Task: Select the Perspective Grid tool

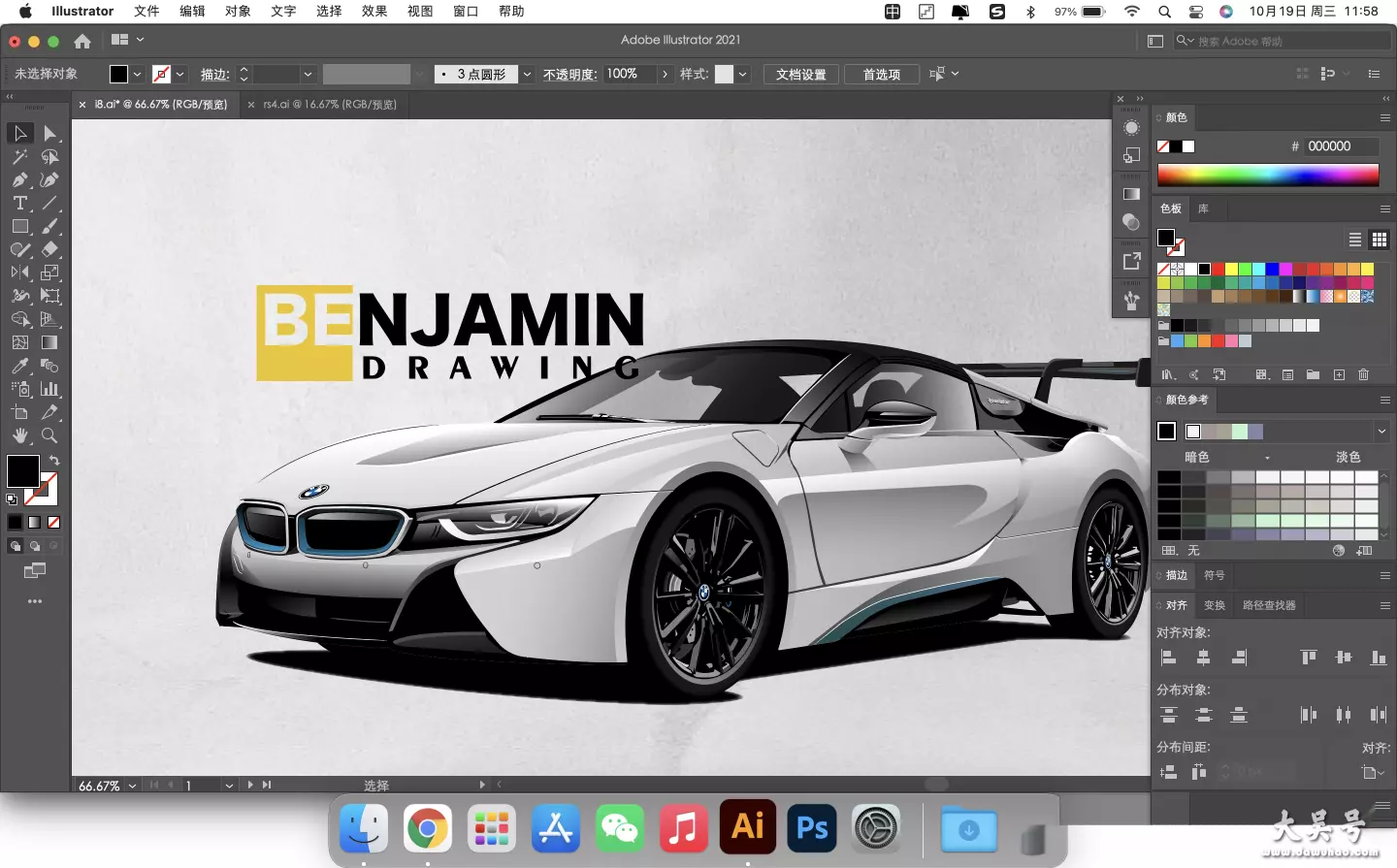Action: tap(50, 319)
